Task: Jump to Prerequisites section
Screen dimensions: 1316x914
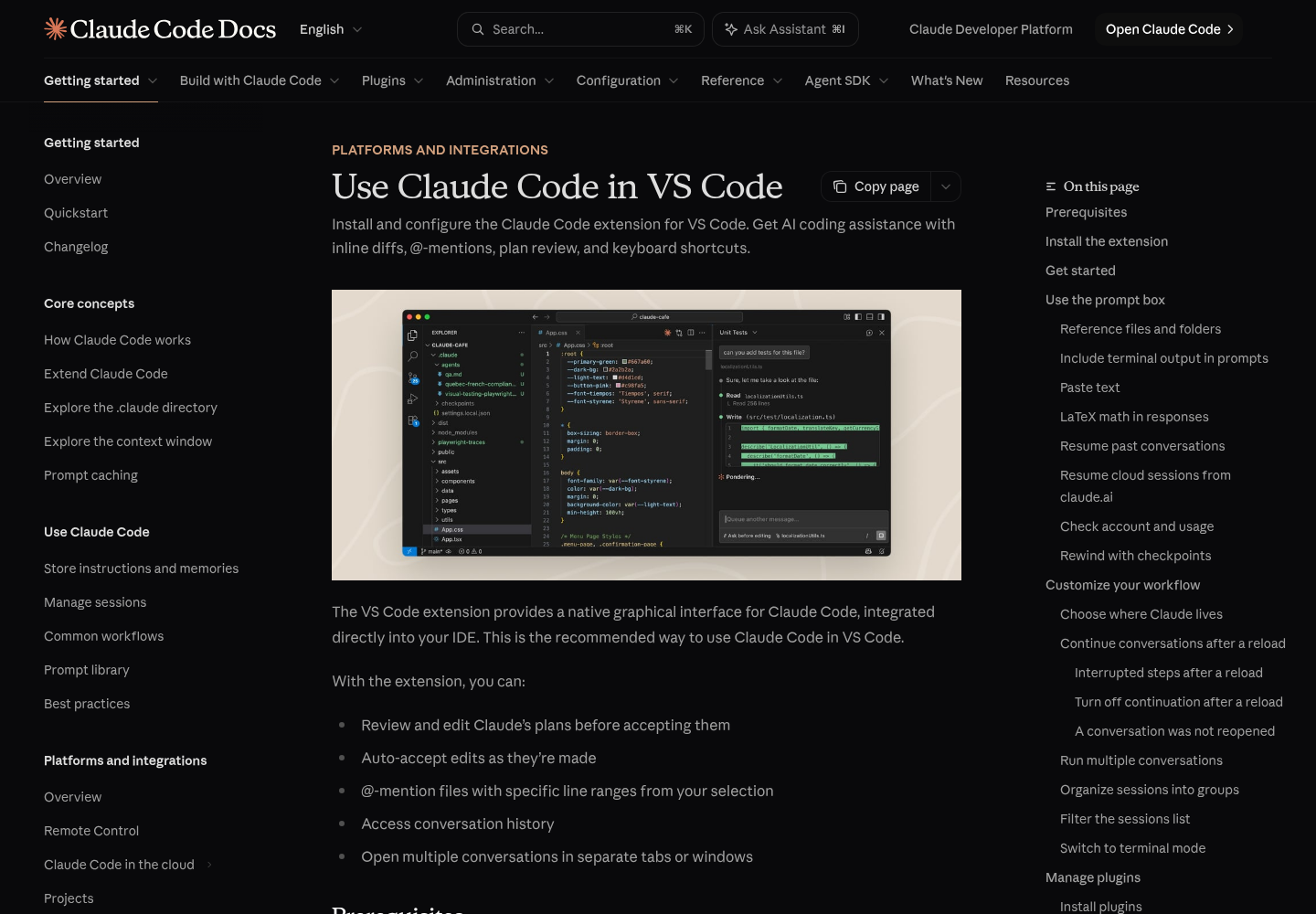Action: [1086, 212]
